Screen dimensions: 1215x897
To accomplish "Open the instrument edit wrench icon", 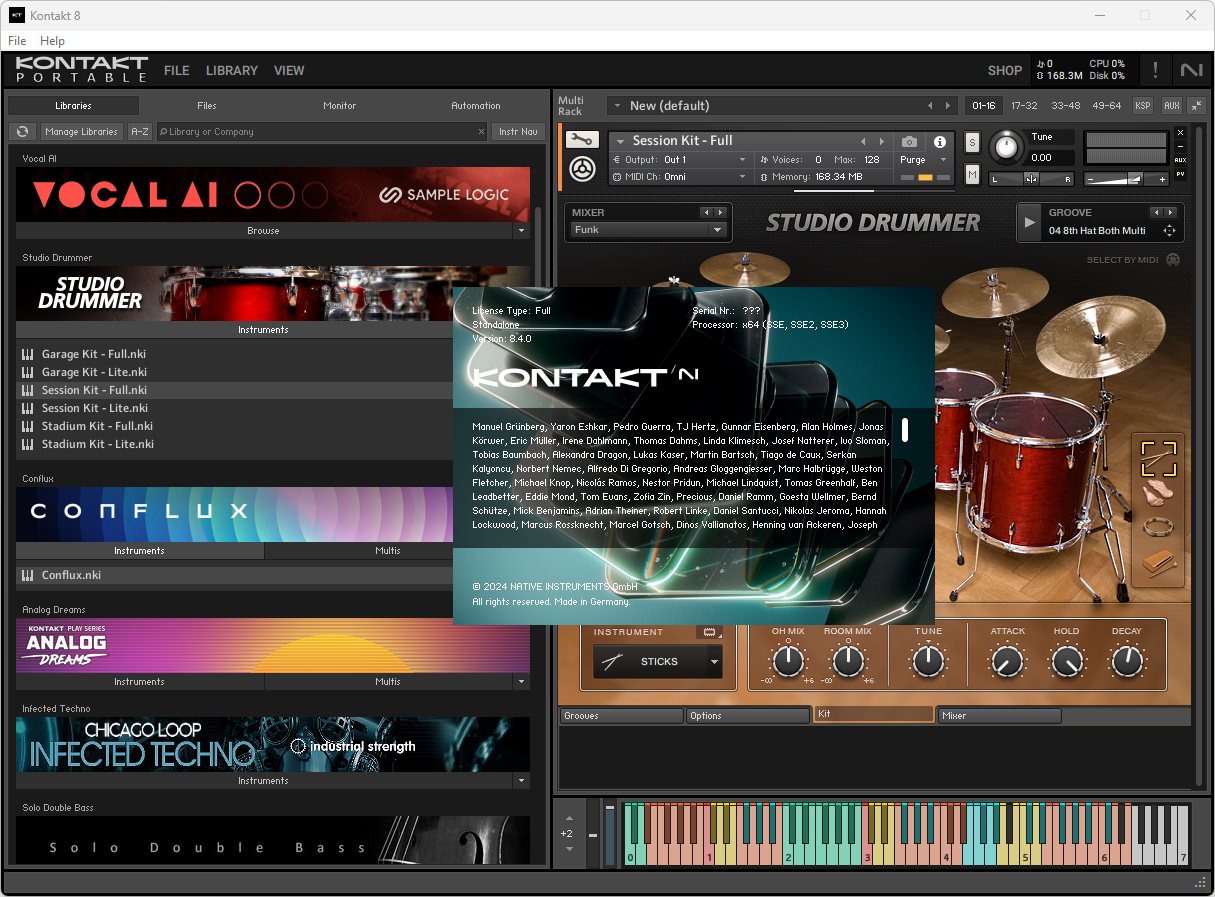I will 581,141.
